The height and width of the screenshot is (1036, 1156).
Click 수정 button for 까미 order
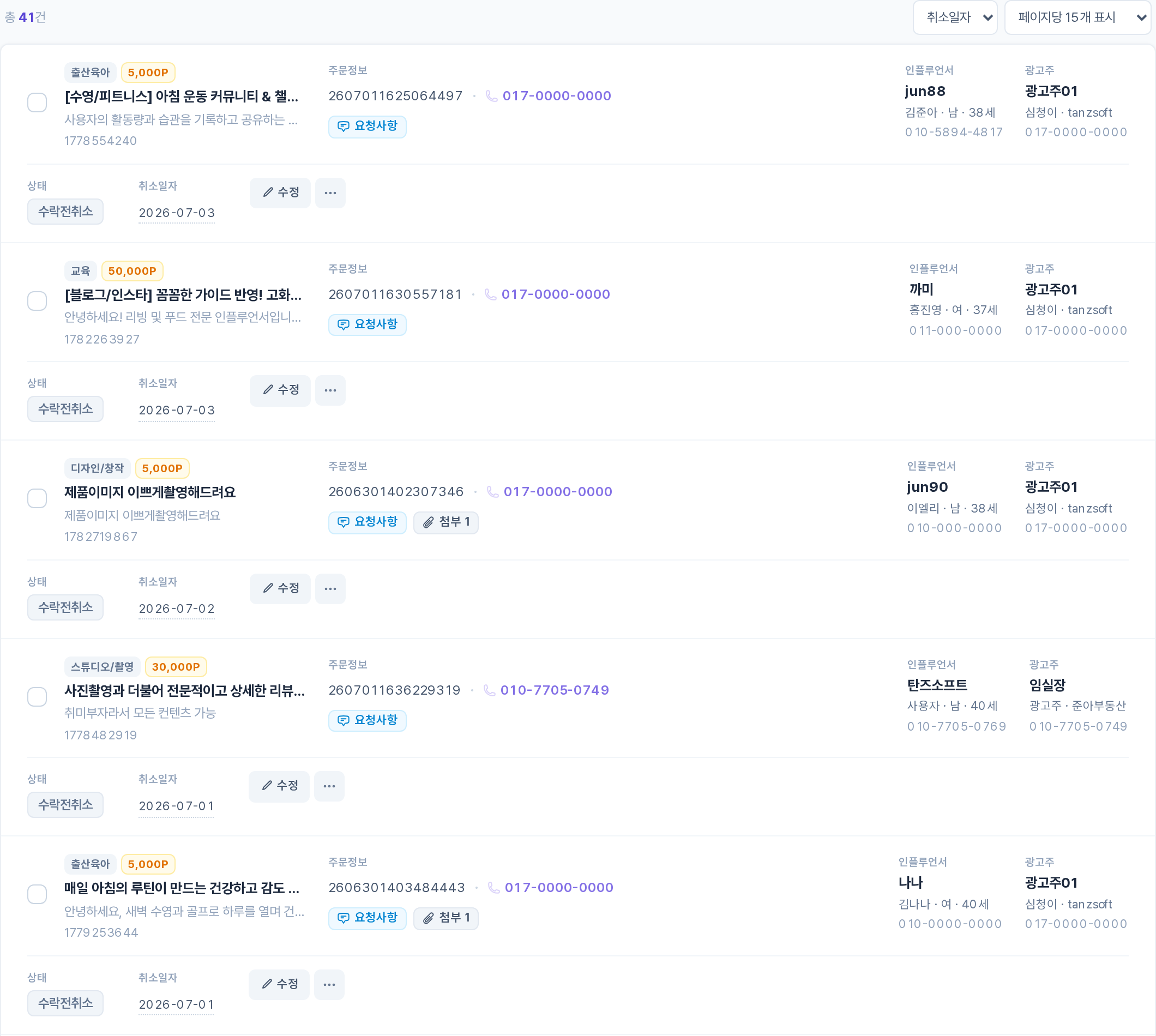(x=280, y=390)
